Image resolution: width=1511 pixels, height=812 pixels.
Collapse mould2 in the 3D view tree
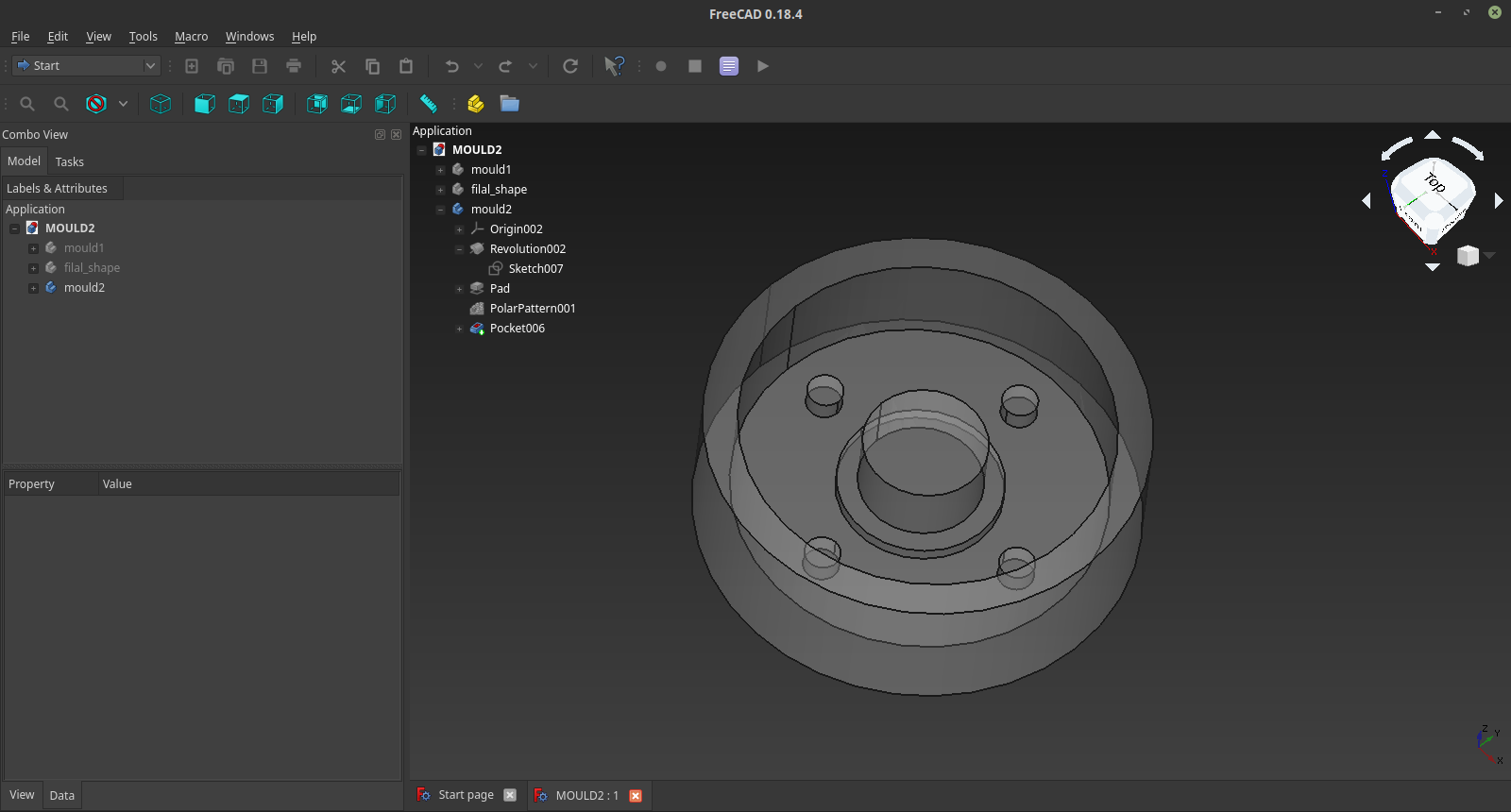click(440, 210)
